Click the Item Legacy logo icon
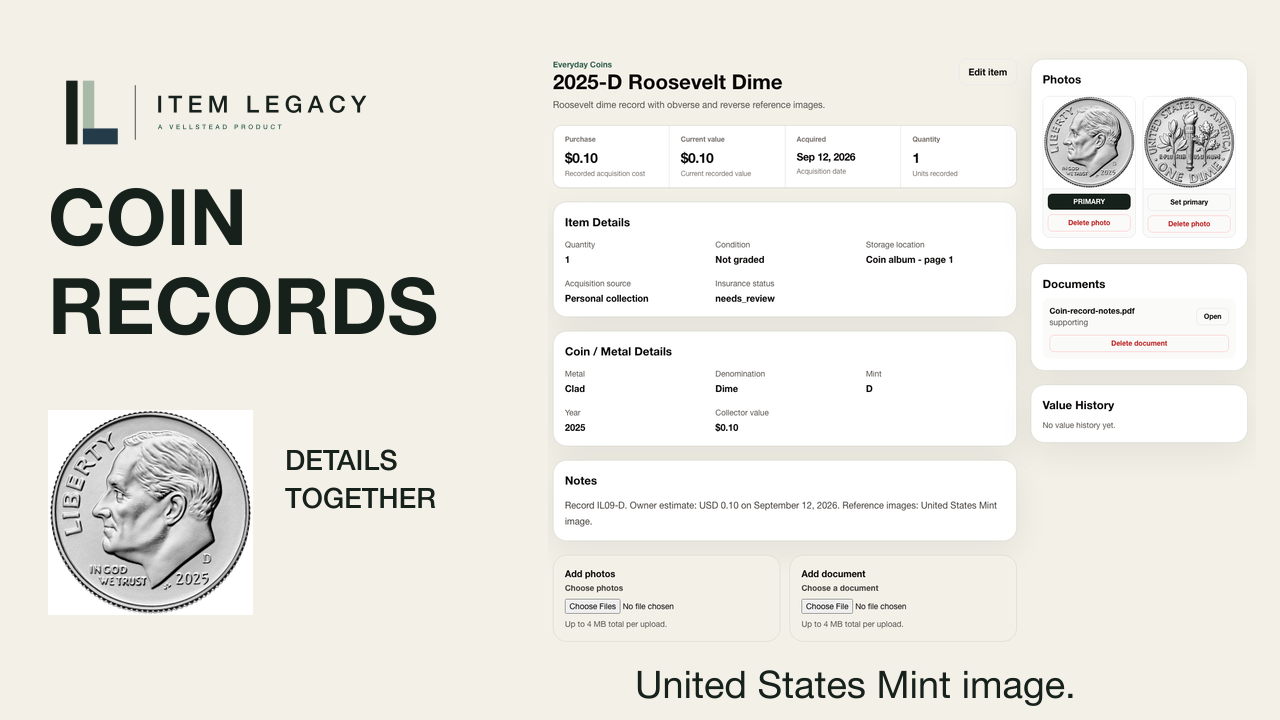 coord(92,112)
